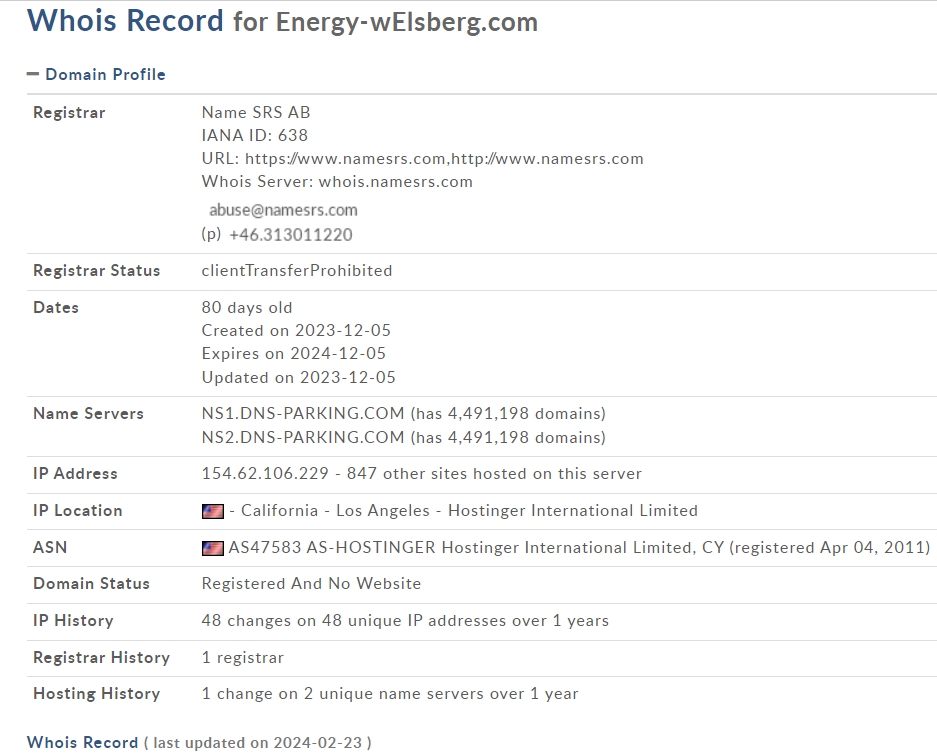Click the phone number +46.313011220

[x=291, y=235]
